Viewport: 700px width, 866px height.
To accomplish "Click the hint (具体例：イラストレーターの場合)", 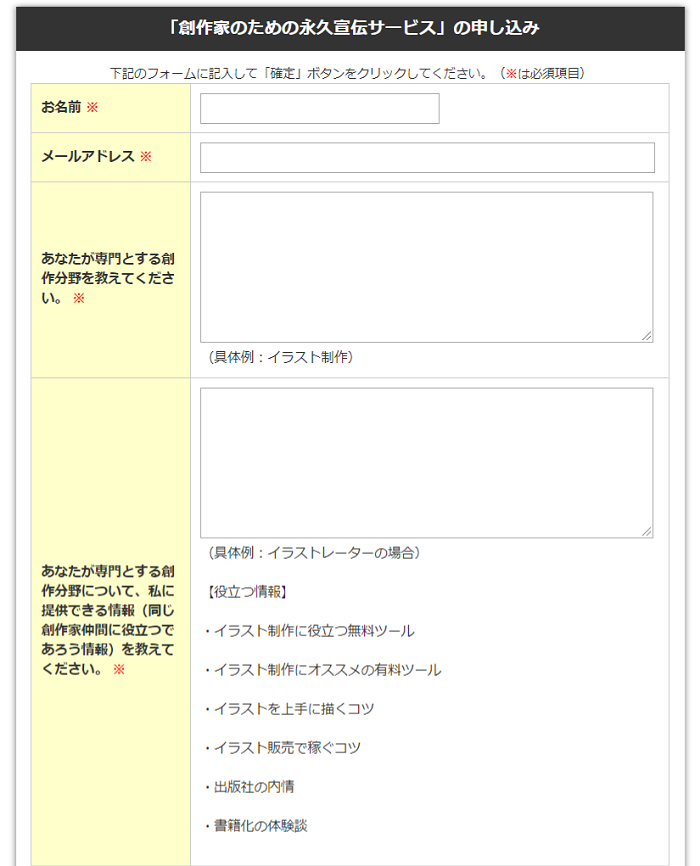I will [314, 553].
